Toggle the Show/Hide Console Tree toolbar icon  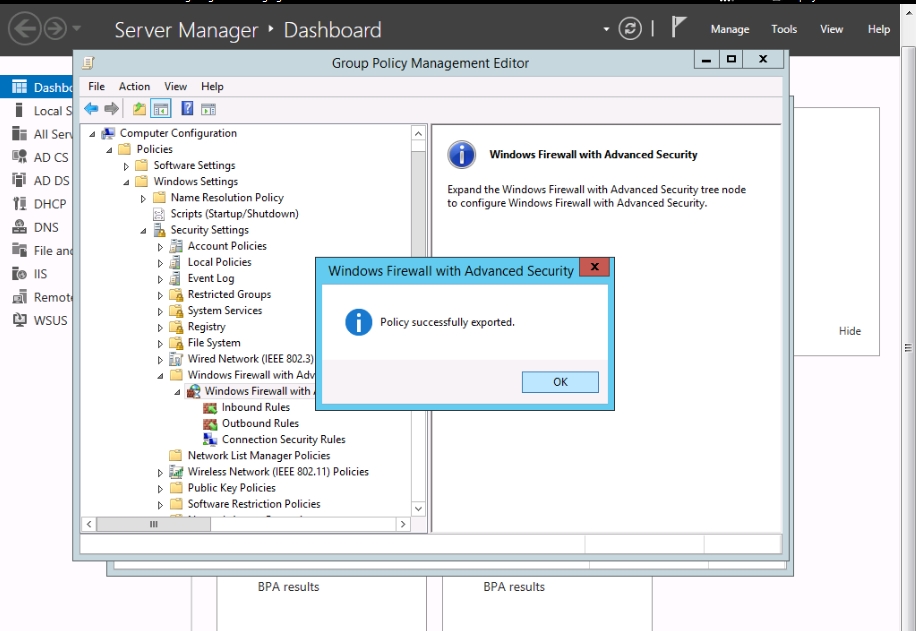pos(161,109)
